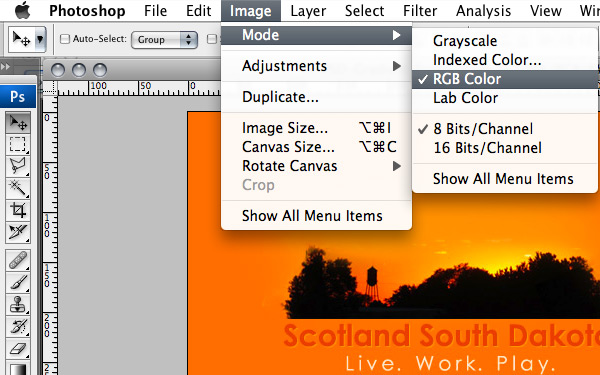Select the Gradient tool
This screenshot has height=375, width=600.
(18, 368)
